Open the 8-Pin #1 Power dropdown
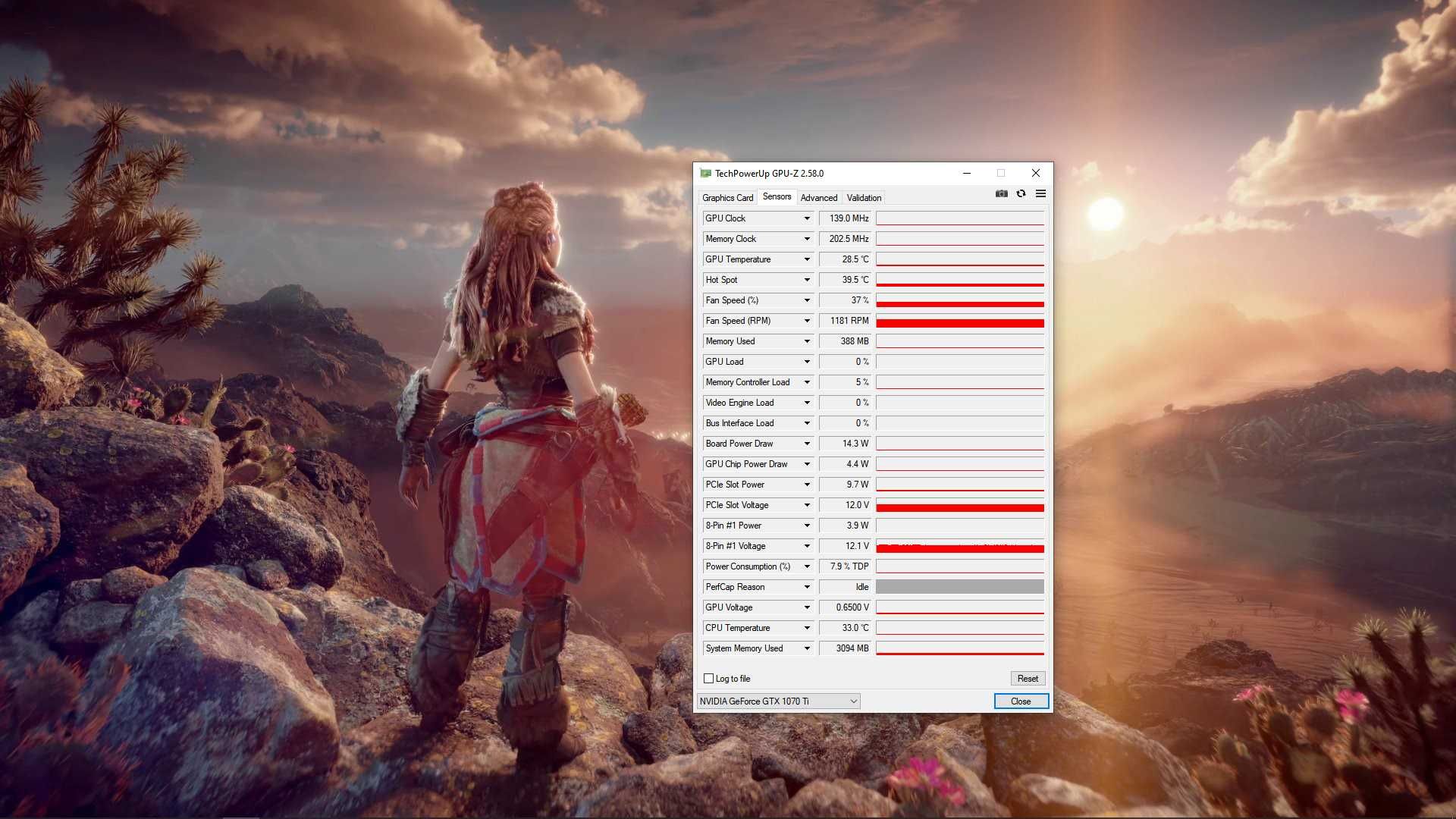 pyautogui.click(x=807, y=526)
